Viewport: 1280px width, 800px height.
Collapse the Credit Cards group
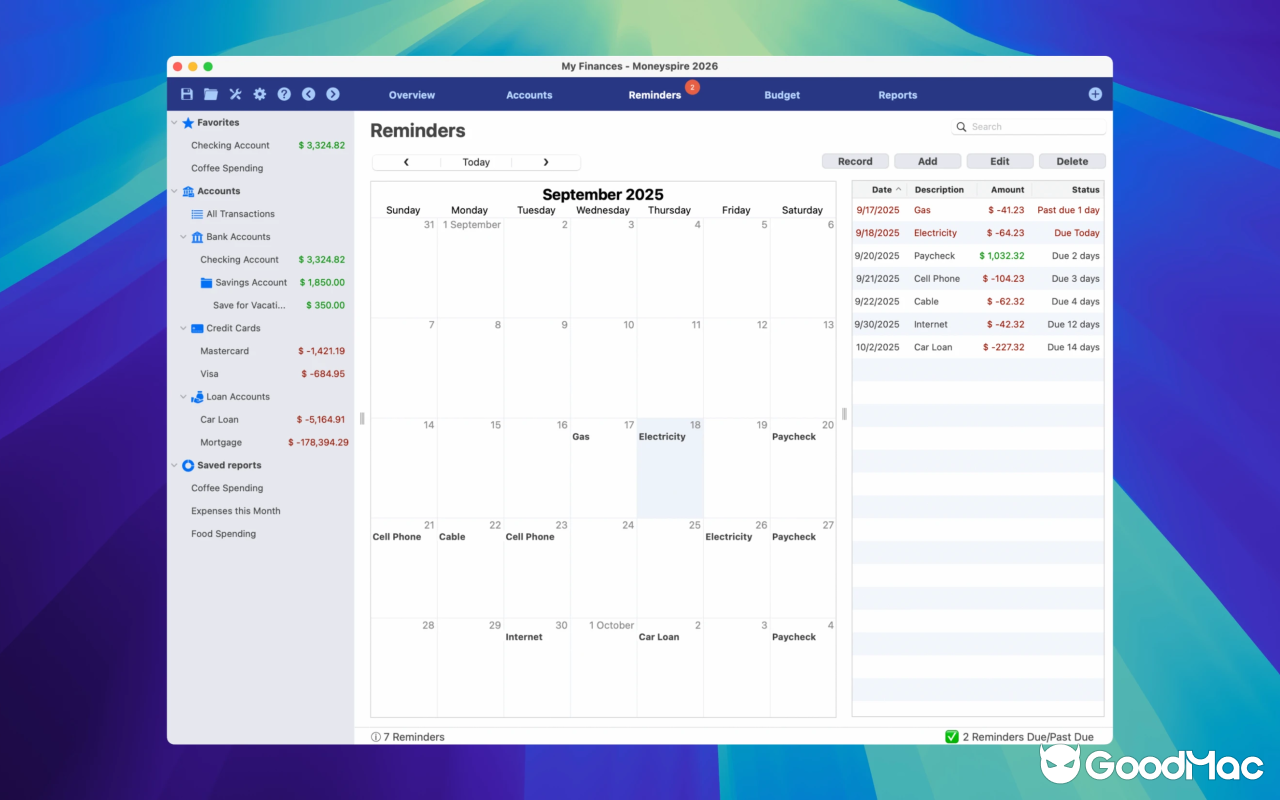(x=183, y=328)
